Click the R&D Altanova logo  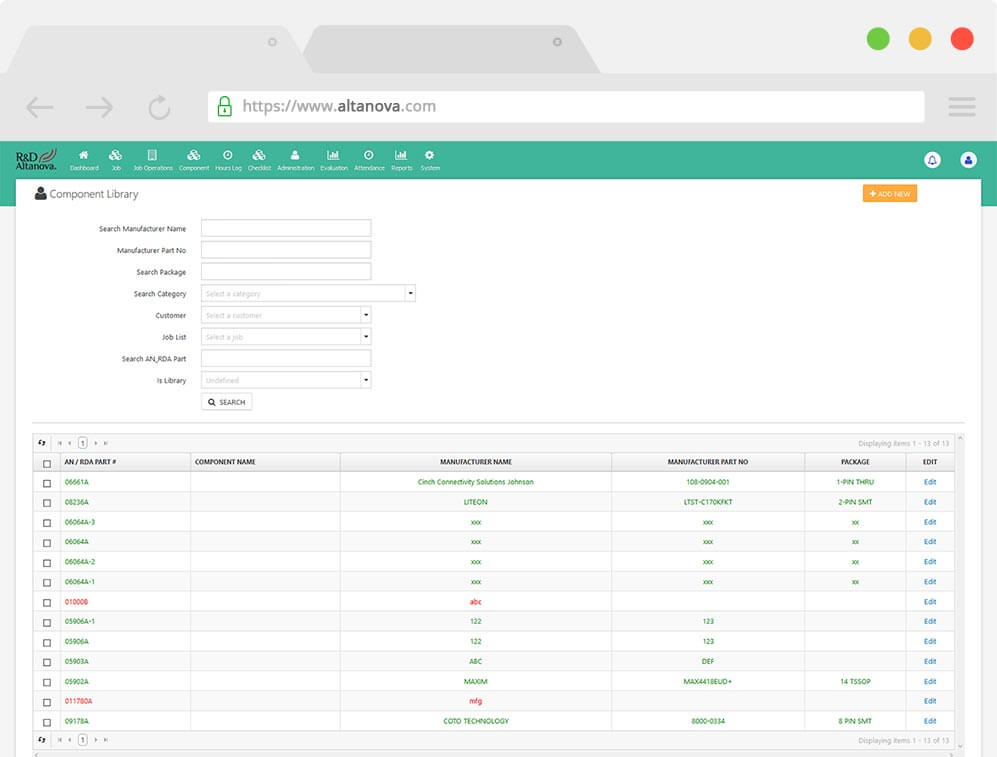click(x=36, y=160)
